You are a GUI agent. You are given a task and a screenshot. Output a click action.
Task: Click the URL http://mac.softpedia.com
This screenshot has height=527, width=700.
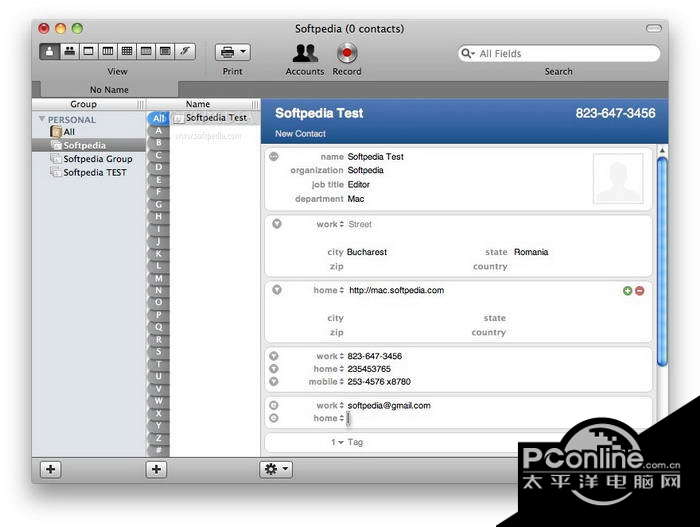[396, 290]
